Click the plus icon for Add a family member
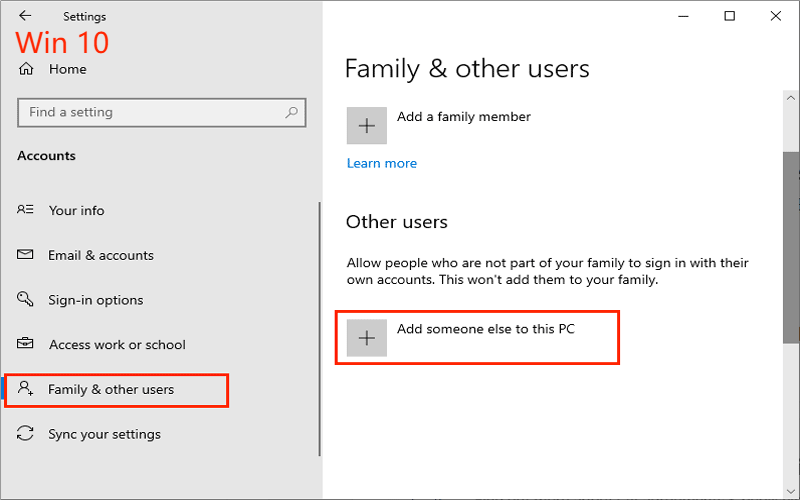 pyautogui.click(x=367, y=126)
